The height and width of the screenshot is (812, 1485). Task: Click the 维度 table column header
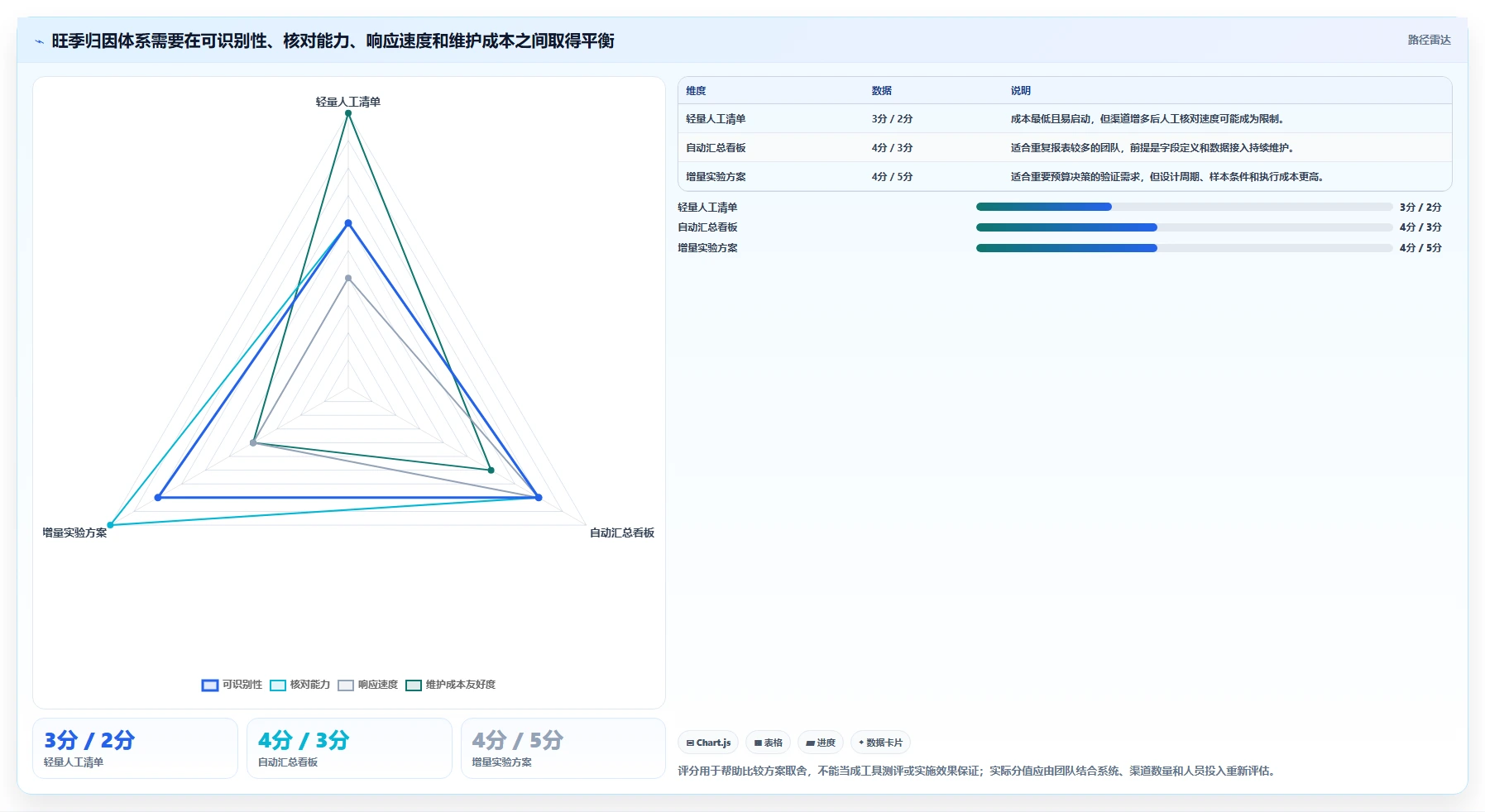click(696, 91)
